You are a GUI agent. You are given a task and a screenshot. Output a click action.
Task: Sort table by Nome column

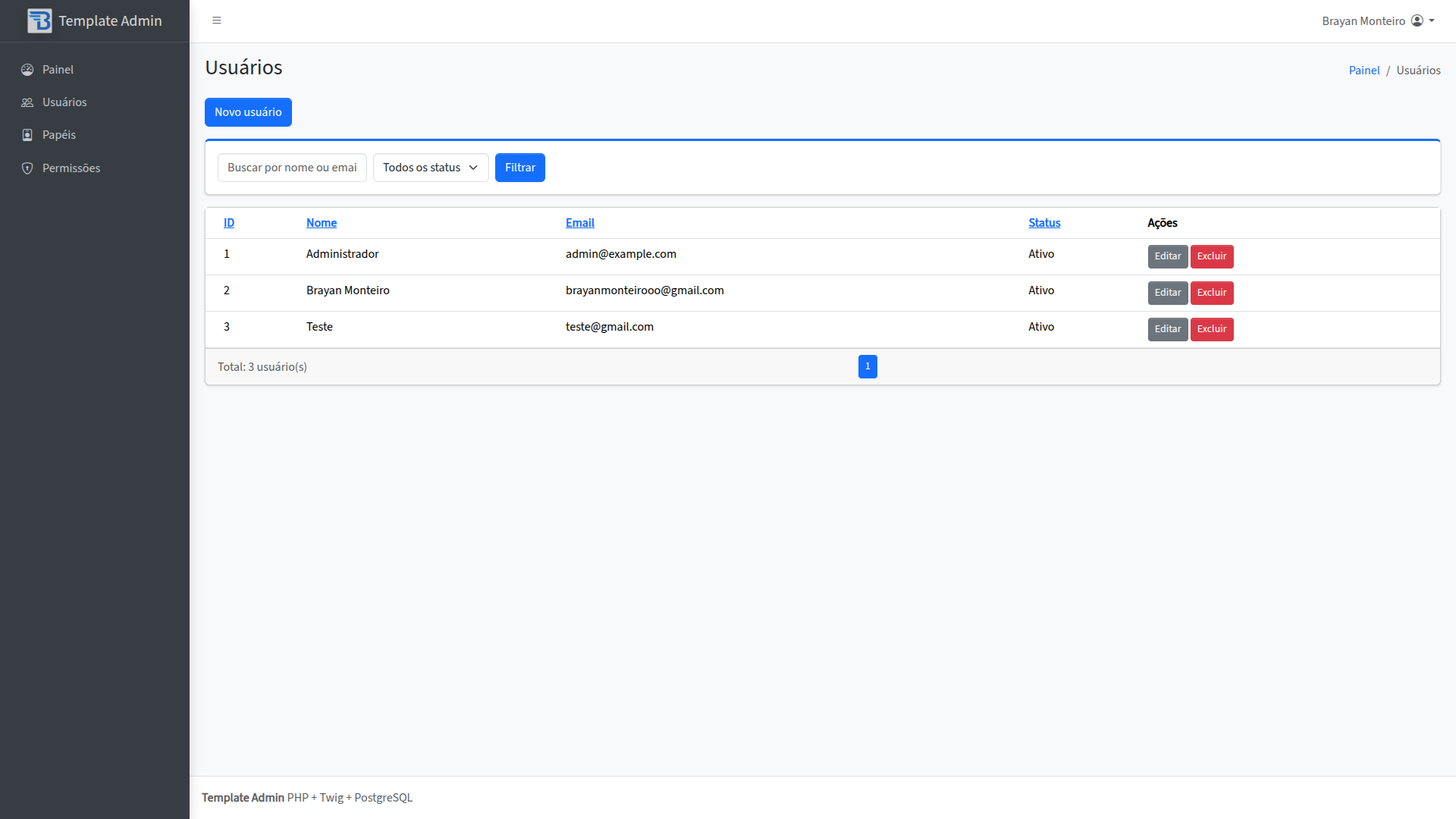(322, 223)
